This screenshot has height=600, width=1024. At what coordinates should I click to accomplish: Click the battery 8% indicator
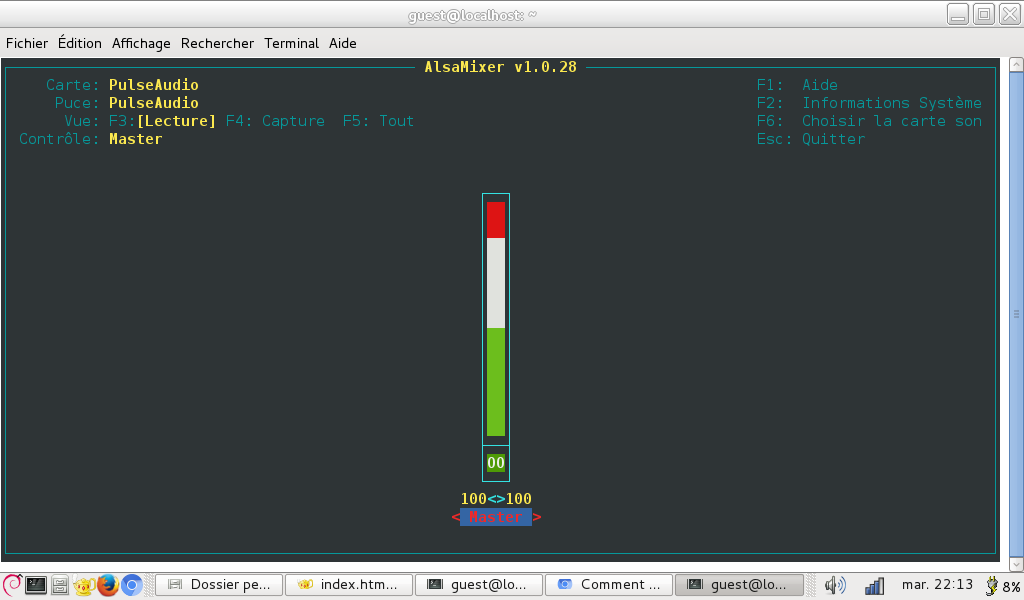point(1003,586)
